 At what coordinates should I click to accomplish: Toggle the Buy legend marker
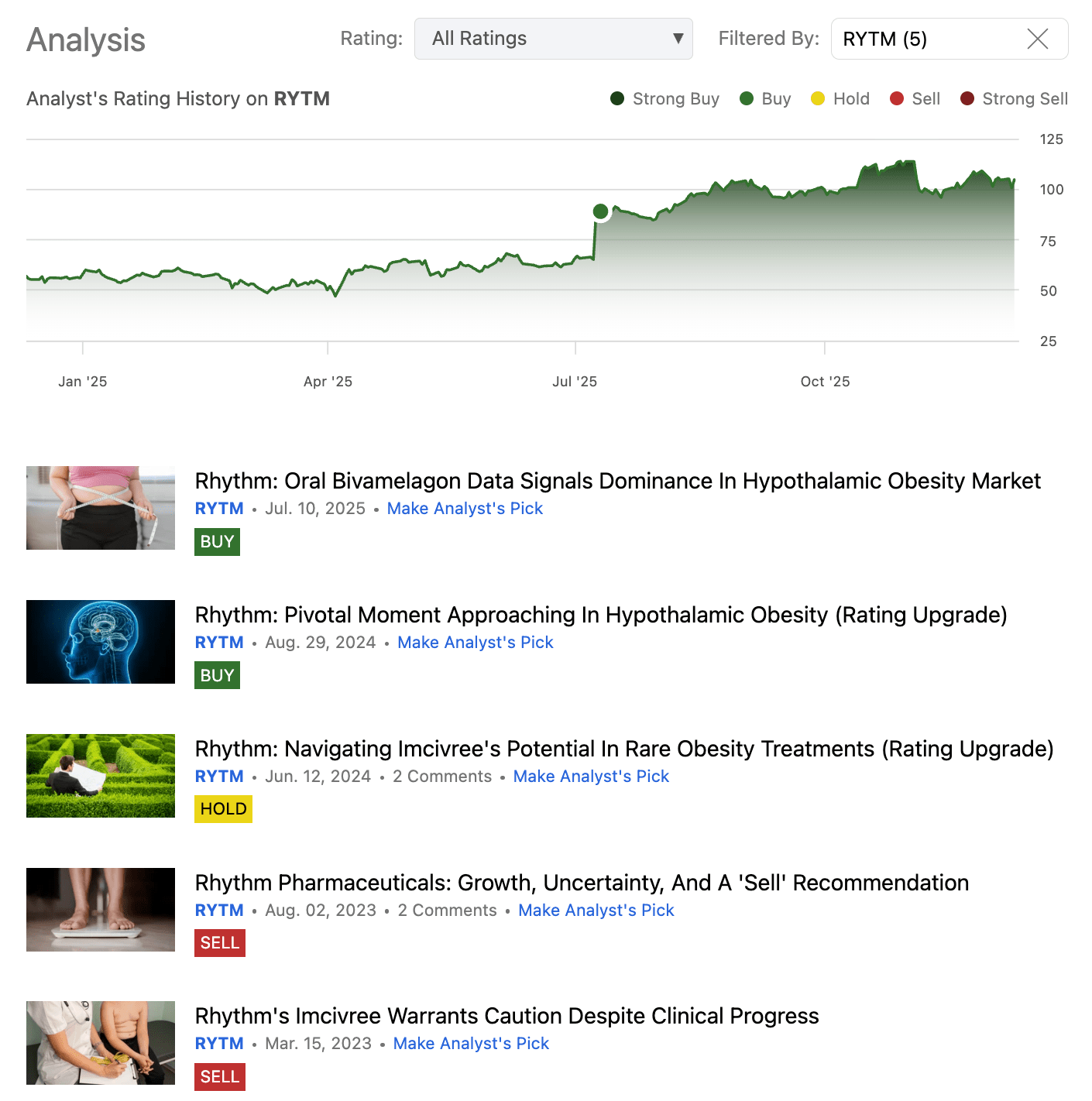[747, 98]
